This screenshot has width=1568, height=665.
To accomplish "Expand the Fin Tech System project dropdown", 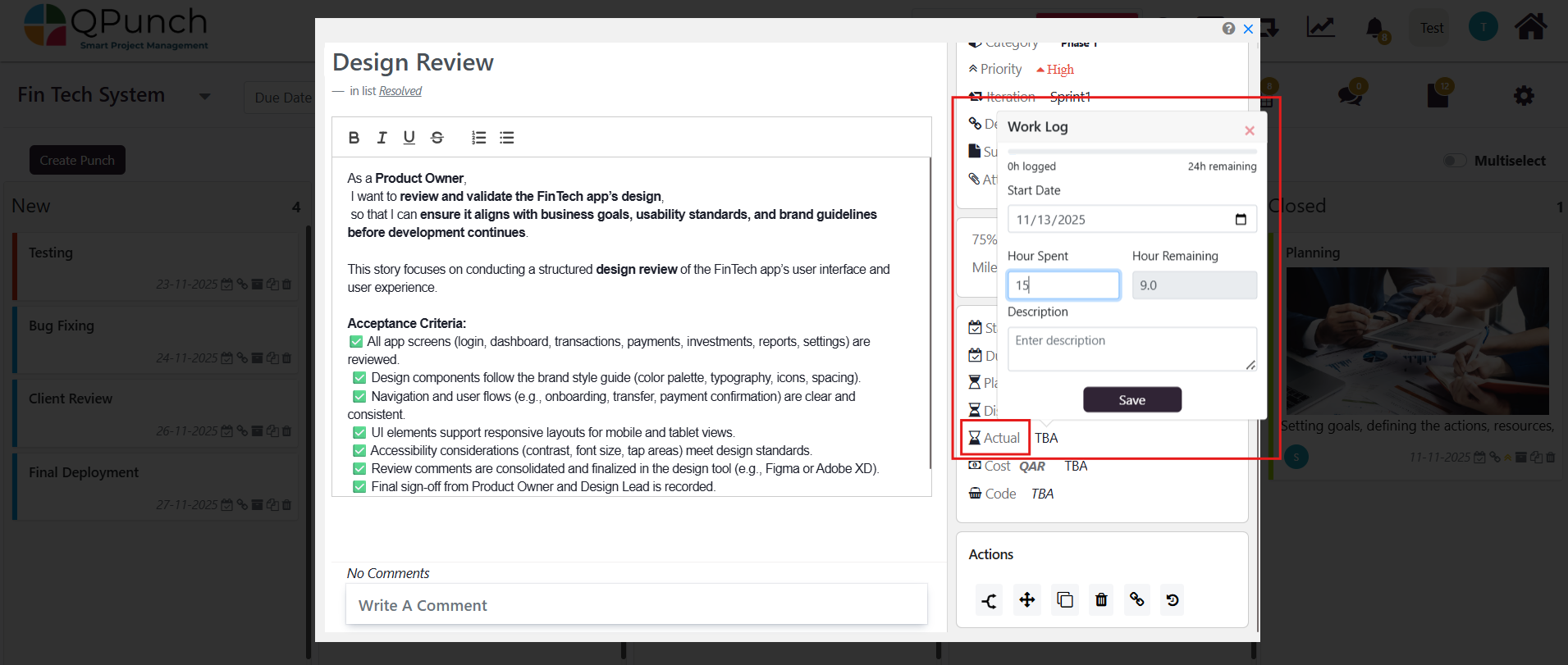I will (x=205, y=97).
